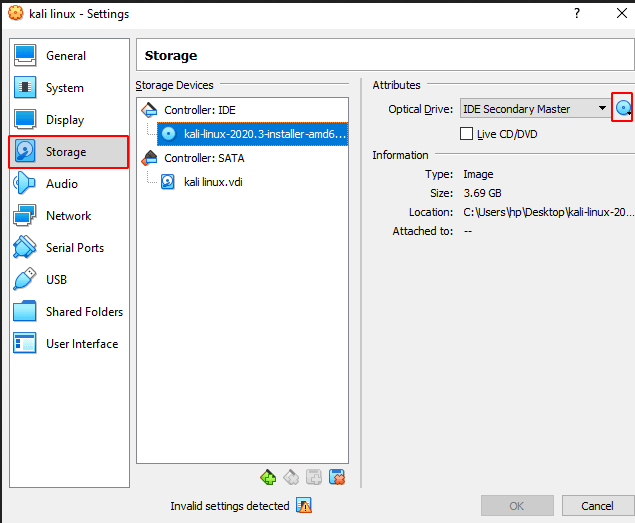Click the Display screen icon
Image resolution: width=635 pixels, height=523 pixels.
click(x=25, y=120)
